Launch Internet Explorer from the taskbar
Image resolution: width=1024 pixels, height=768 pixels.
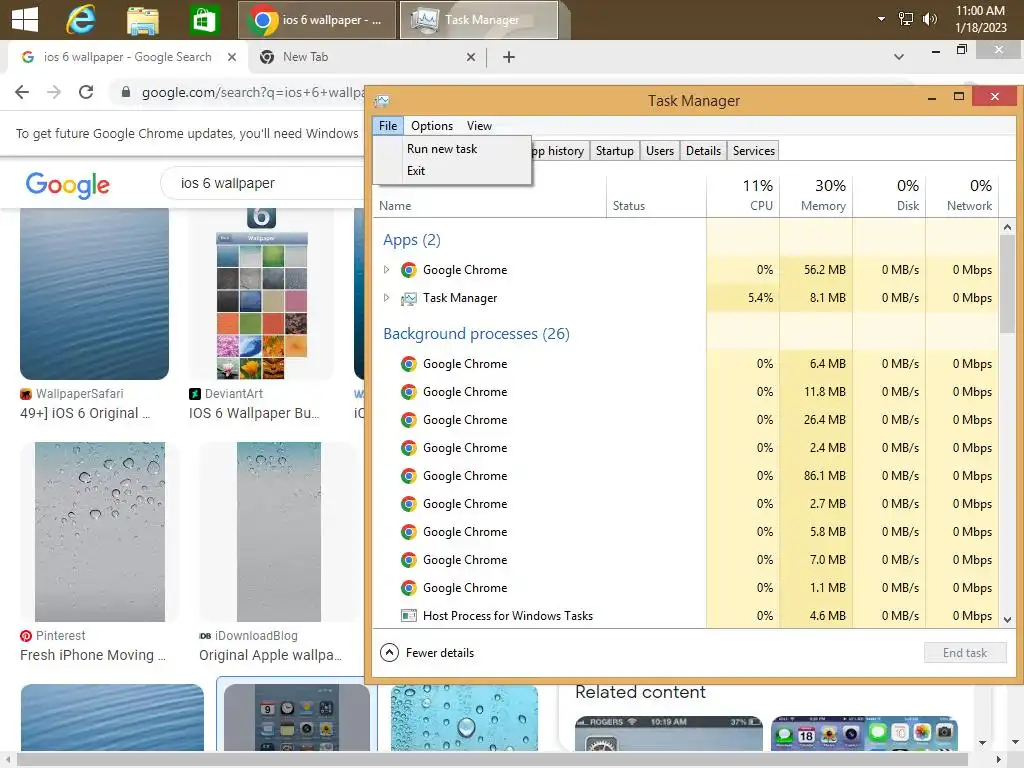click(x=81, y=20)
